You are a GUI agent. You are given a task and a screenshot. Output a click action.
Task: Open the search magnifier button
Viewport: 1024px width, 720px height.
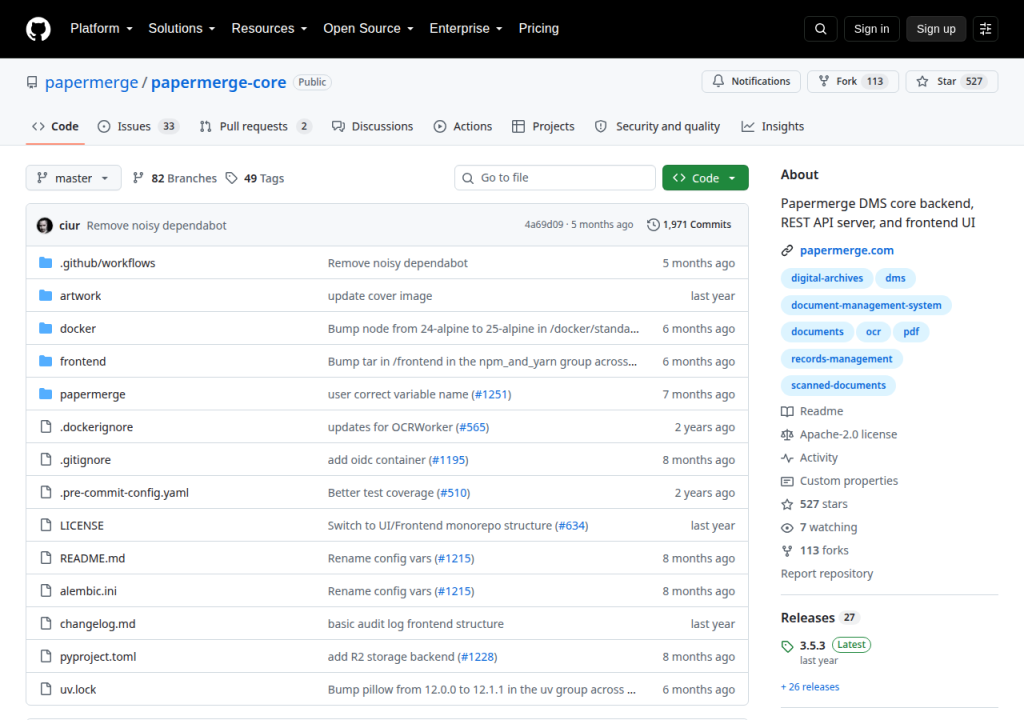click(x=820, y=29)
